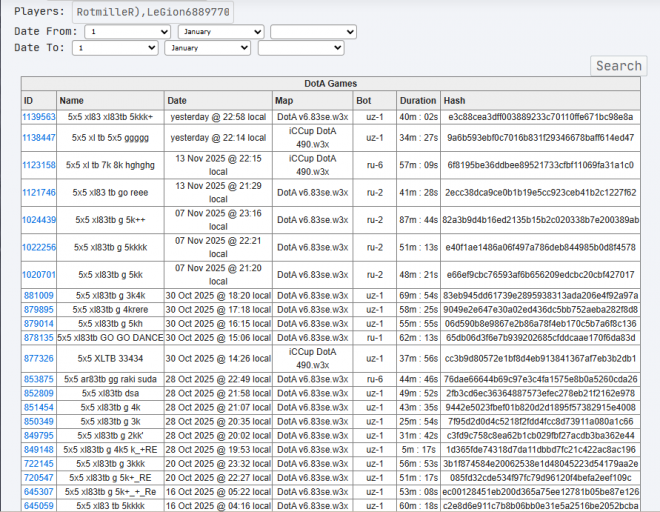660x512 pixels.
Task: Click the Search button
Action: tap(619, 66)
